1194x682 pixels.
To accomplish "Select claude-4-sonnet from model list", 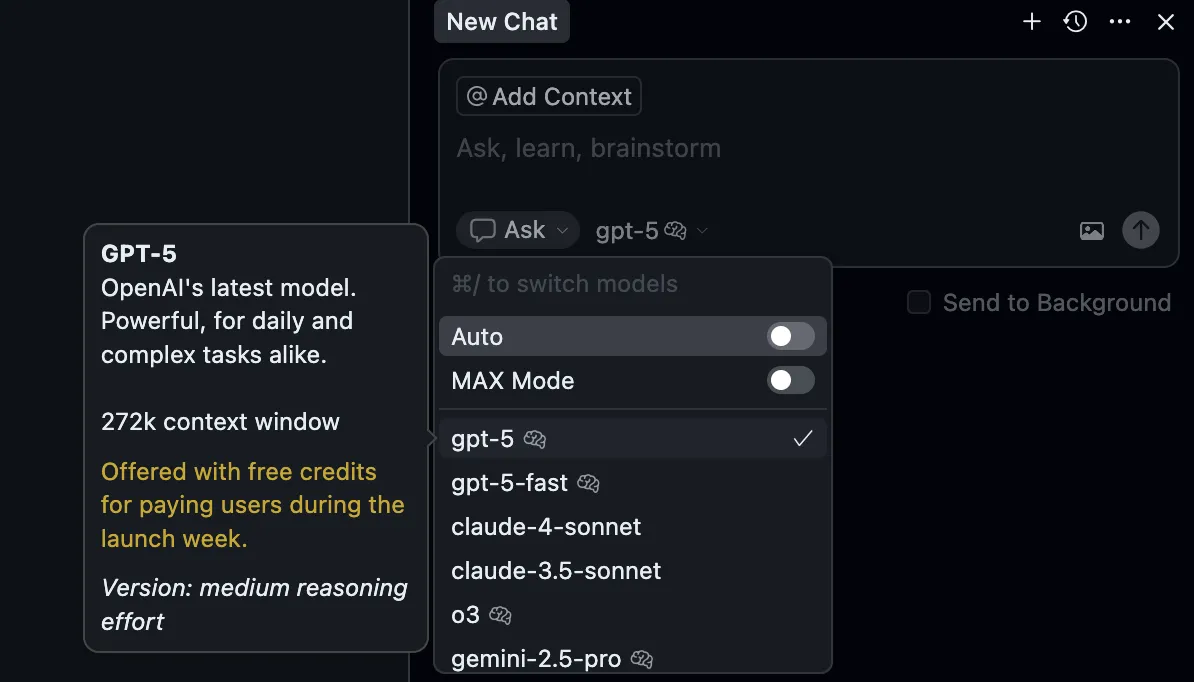I will point(546,527).
